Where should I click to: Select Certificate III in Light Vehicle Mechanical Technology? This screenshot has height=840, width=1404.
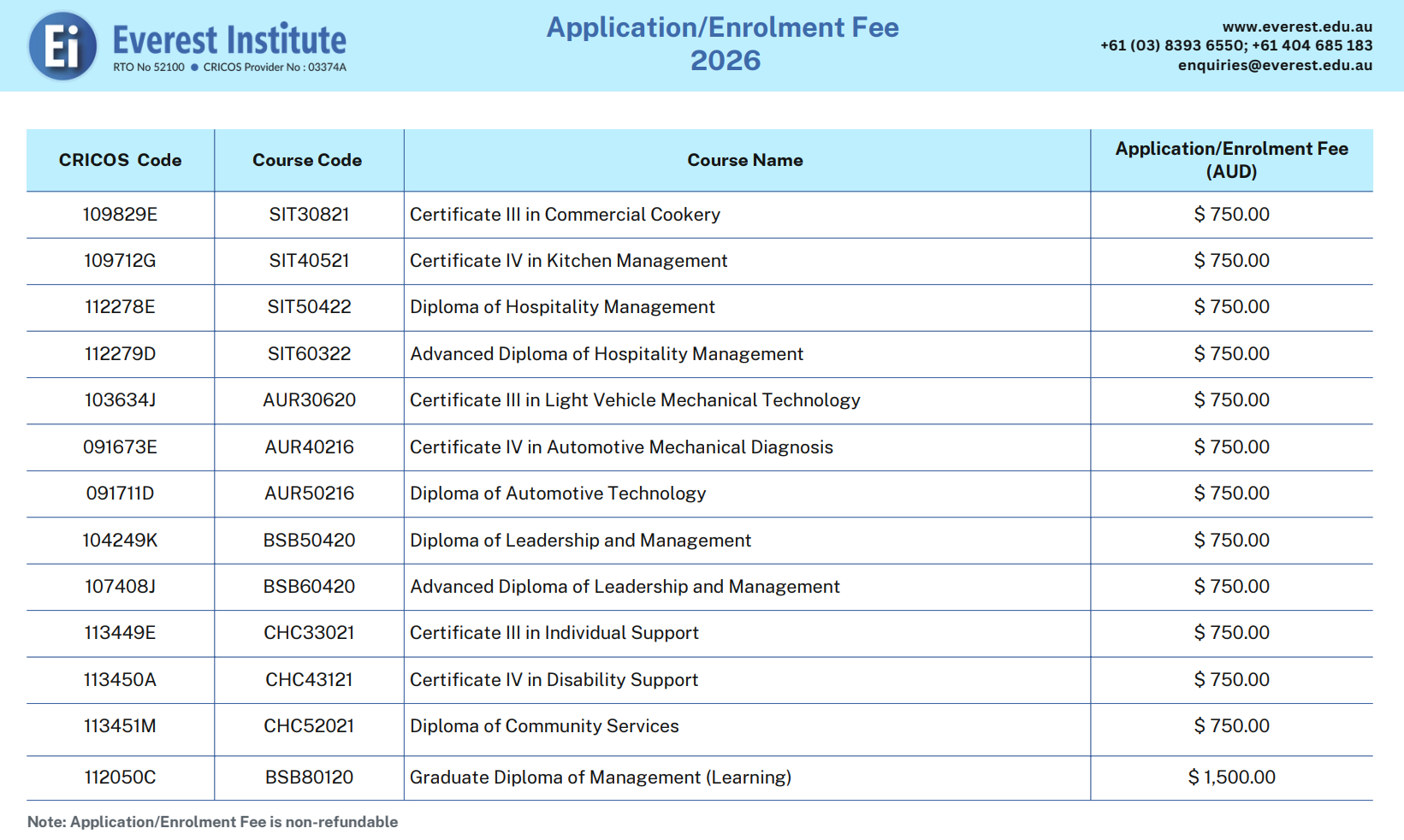(635, 400)
